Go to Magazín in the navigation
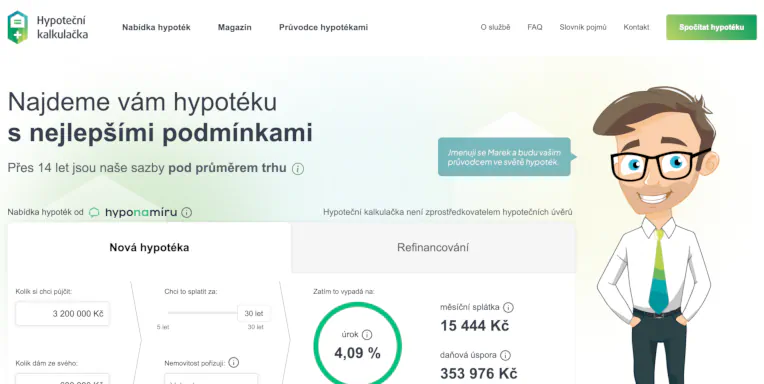The width and height of the screenshot is (764, 384). [234, 27]
